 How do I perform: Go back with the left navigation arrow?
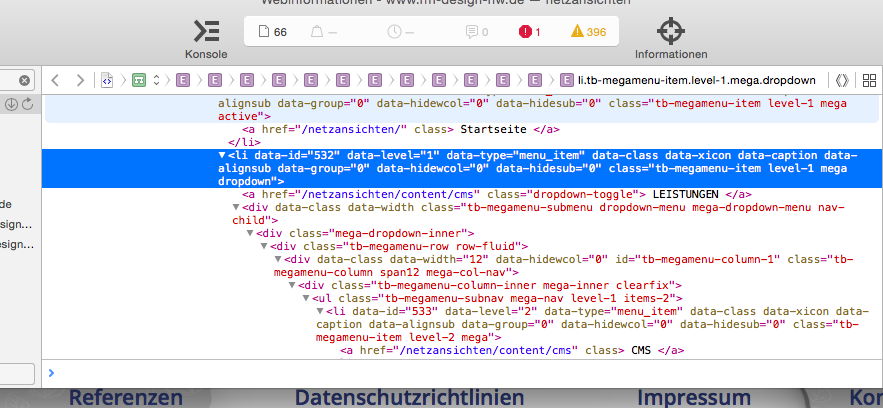pyautogui.click(x=56, y=80)
